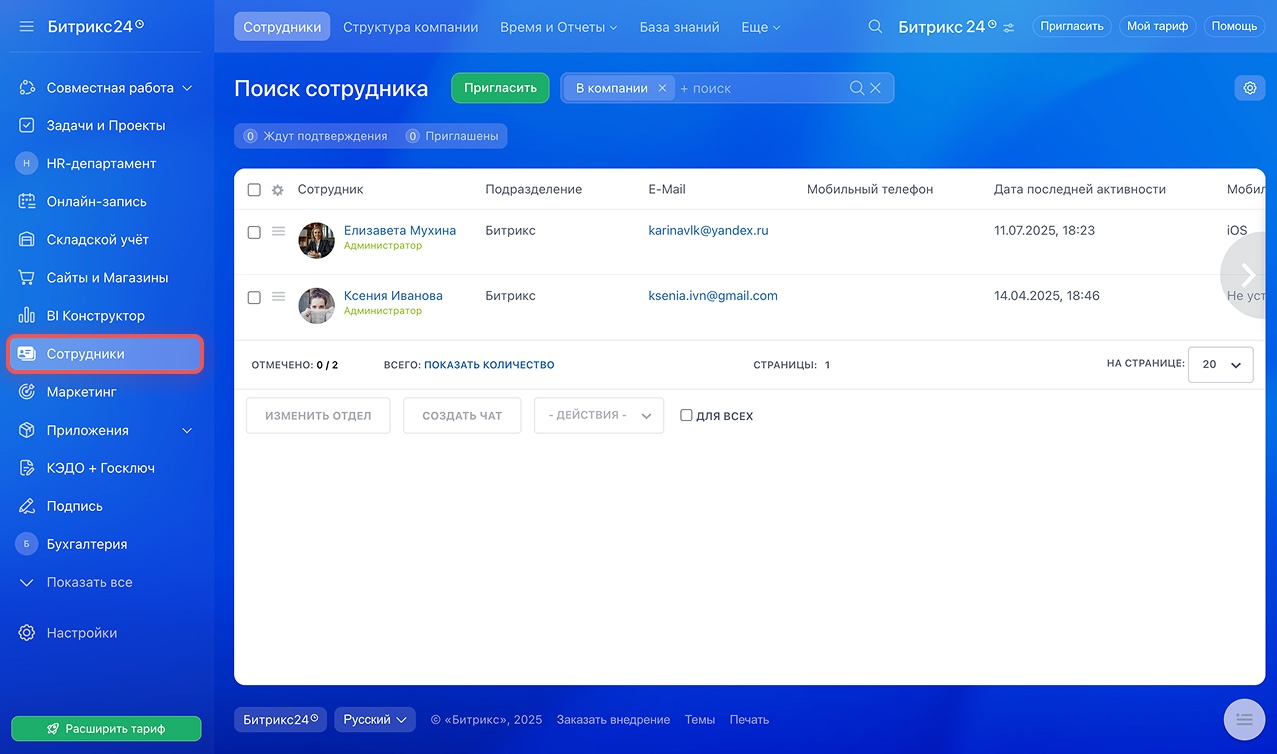Show the Ждут подтверждения counter filter

(316, 136)
